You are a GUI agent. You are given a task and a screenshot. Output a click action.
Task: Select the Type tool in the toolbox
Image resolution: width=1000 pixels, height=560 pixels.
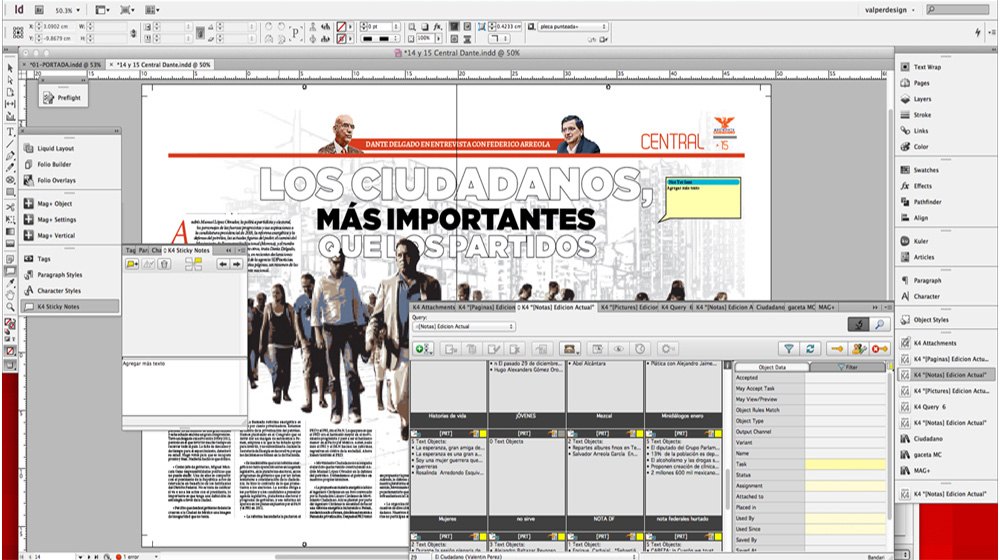(10, 130)
